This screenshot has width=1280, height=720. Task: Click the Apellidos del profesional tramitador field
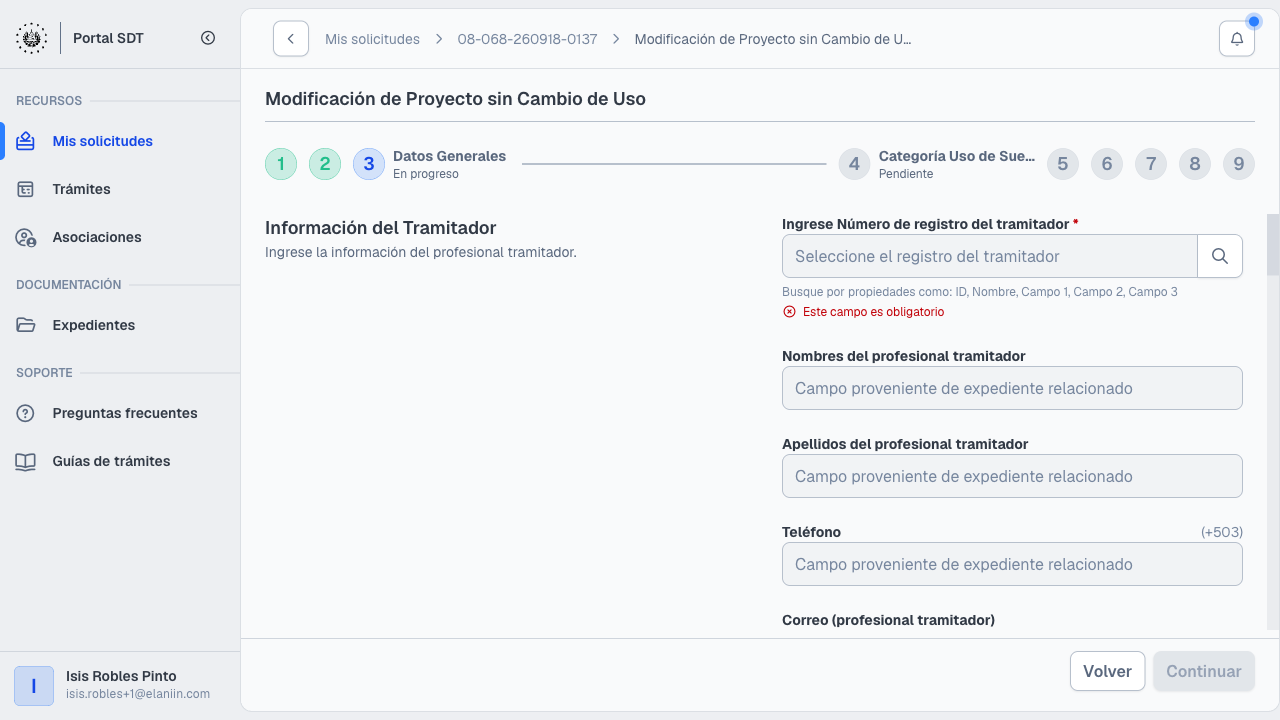1012,476
